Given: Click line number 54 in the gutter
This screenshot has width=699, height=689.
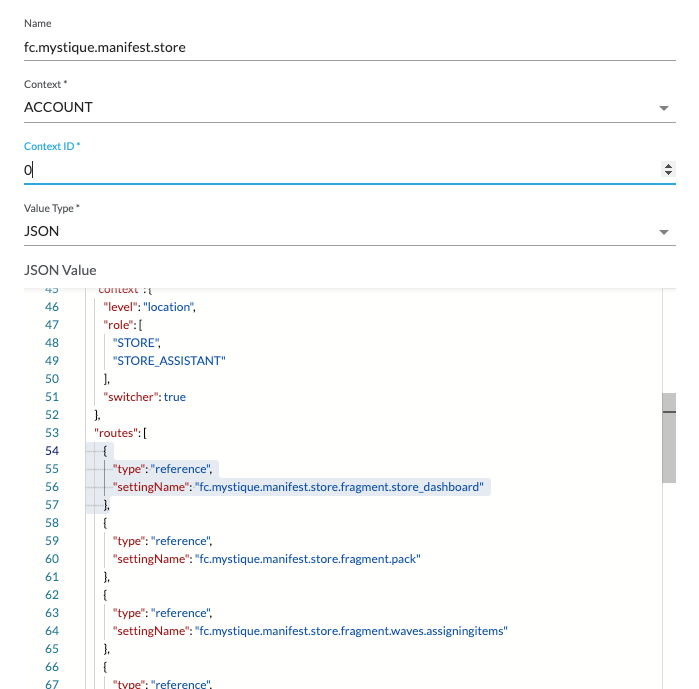Looking at the screenshot, I should click(52, 451).
